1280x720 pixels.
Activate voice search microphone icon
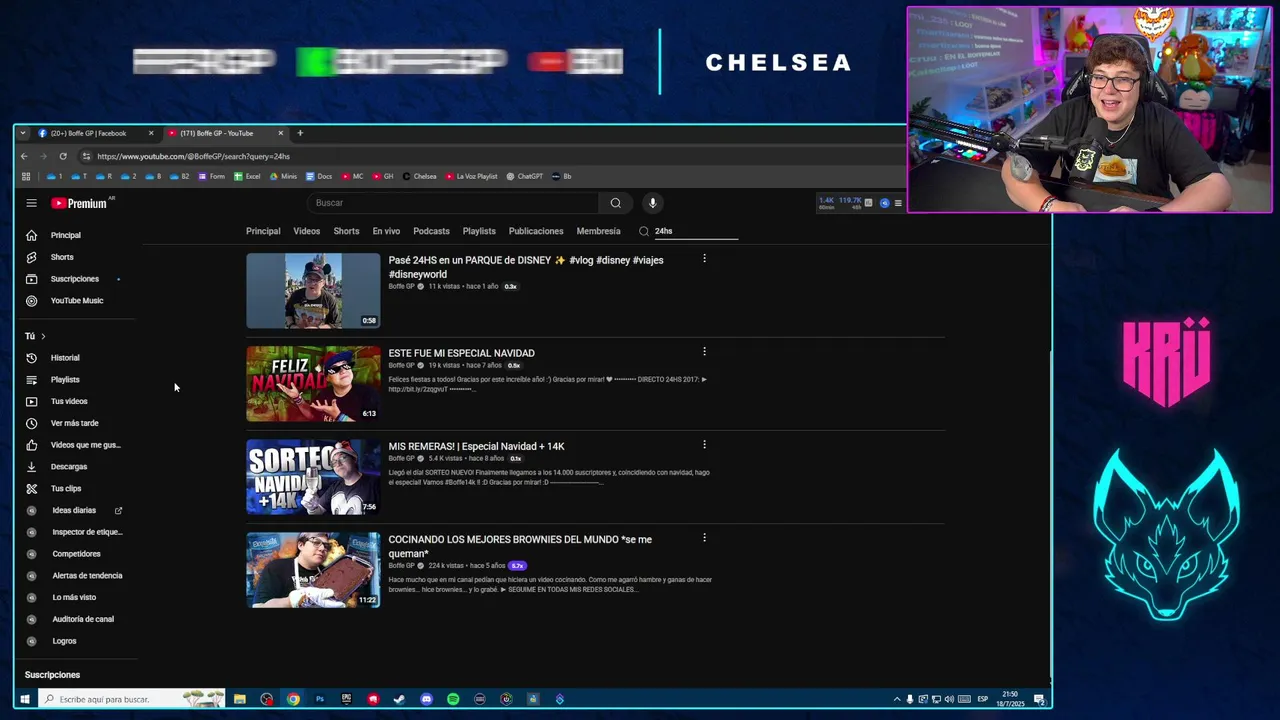pos(652,203)
